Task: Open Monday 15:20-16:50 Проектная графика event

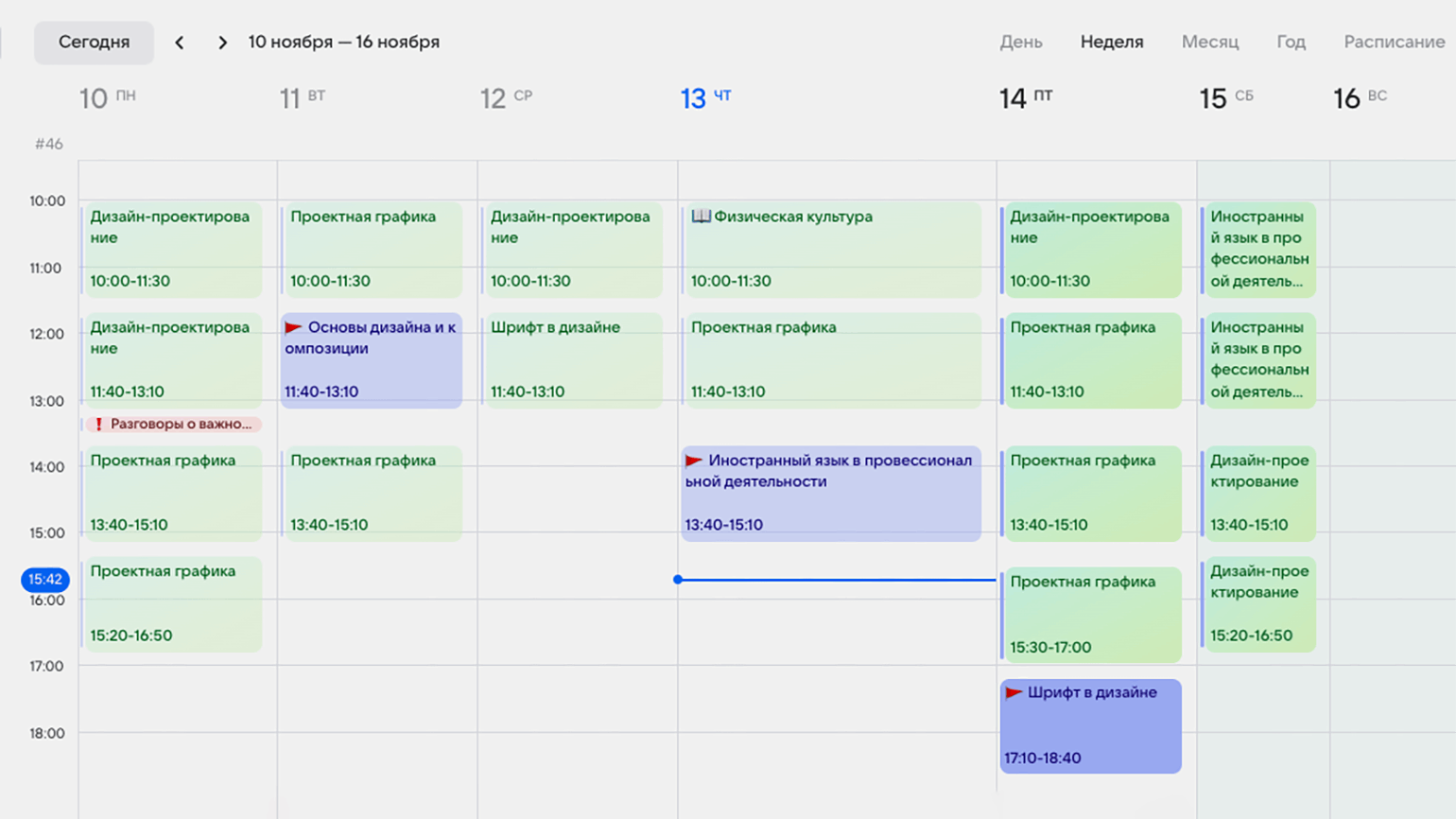Action: pyautogui.click(x=172, y=604)
